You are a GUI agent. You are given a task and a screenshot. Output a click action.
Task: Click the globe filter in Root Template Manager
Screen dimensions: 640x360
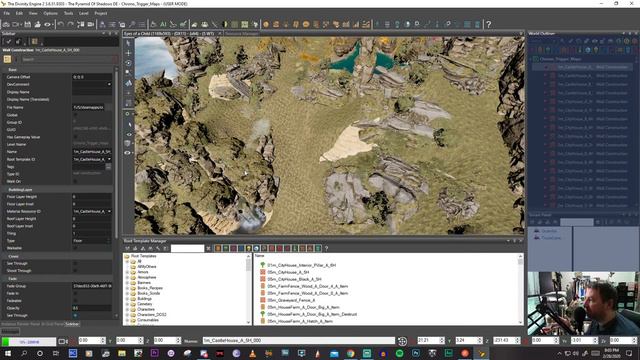click(x=256, y=248)
